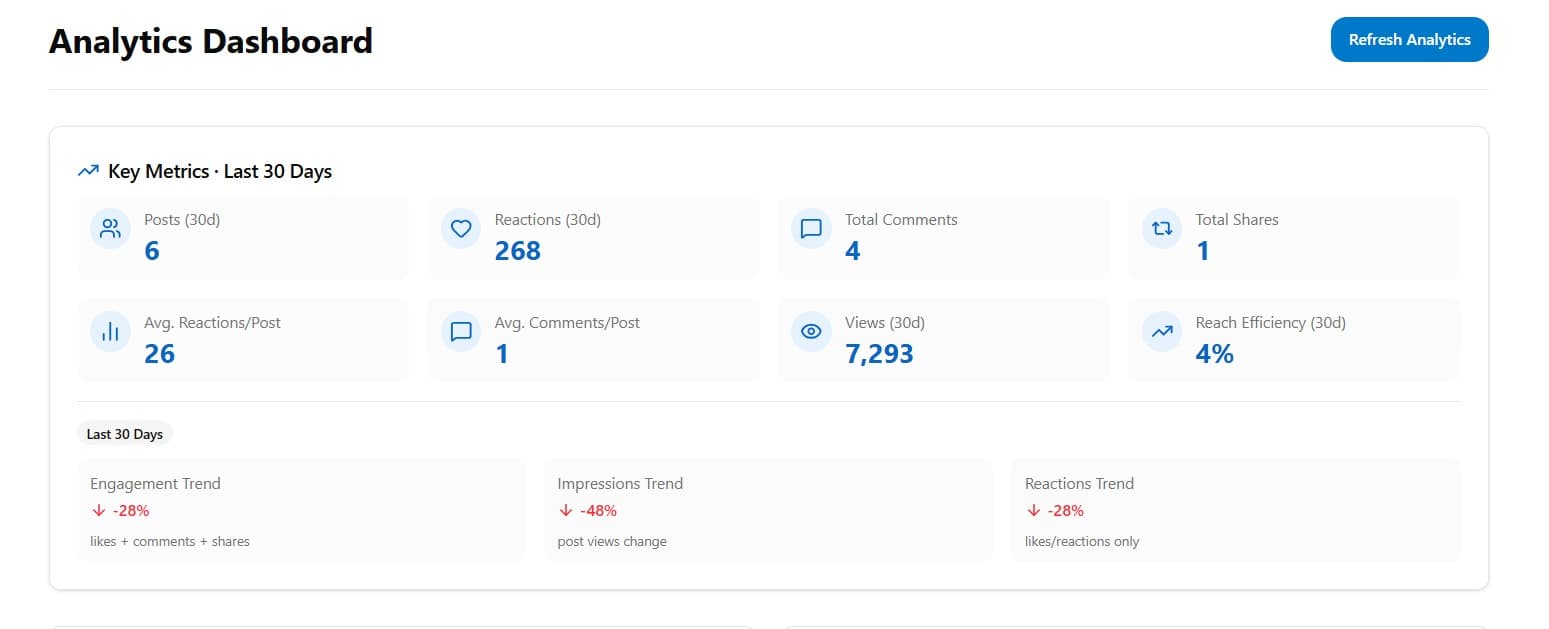The height and width of the screenshot is (629, 1549).
Task: Select the people icon beside Posts (30d)
Action: [x=109, y=228]
